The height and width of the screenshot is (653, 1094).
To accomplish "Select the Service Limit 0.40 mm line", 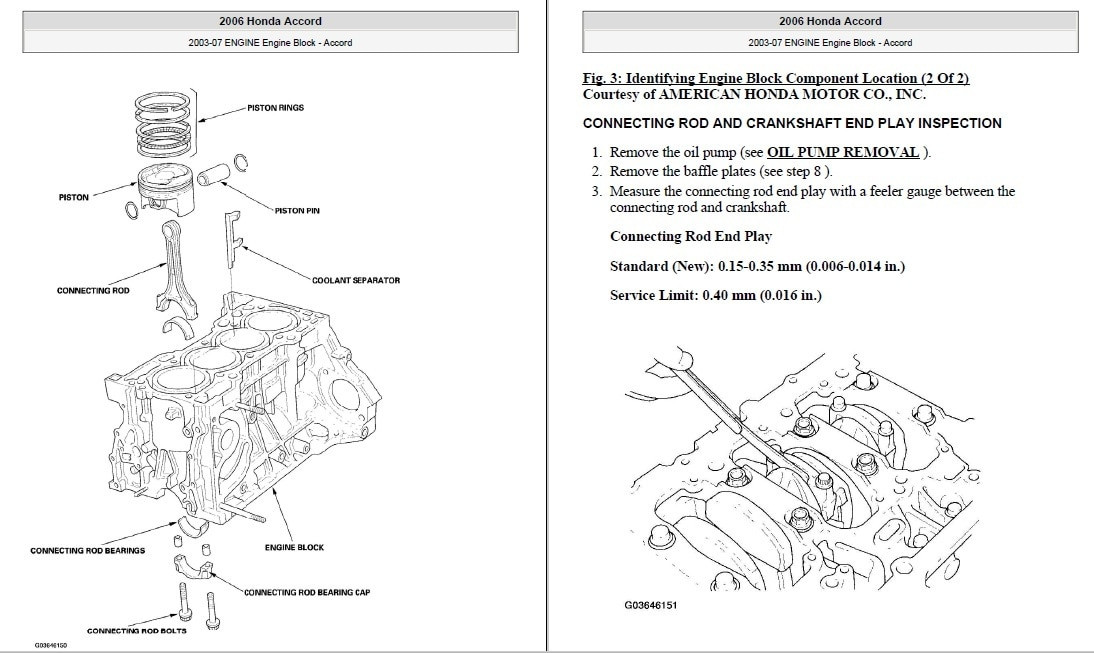I will (x=715, y=296).
